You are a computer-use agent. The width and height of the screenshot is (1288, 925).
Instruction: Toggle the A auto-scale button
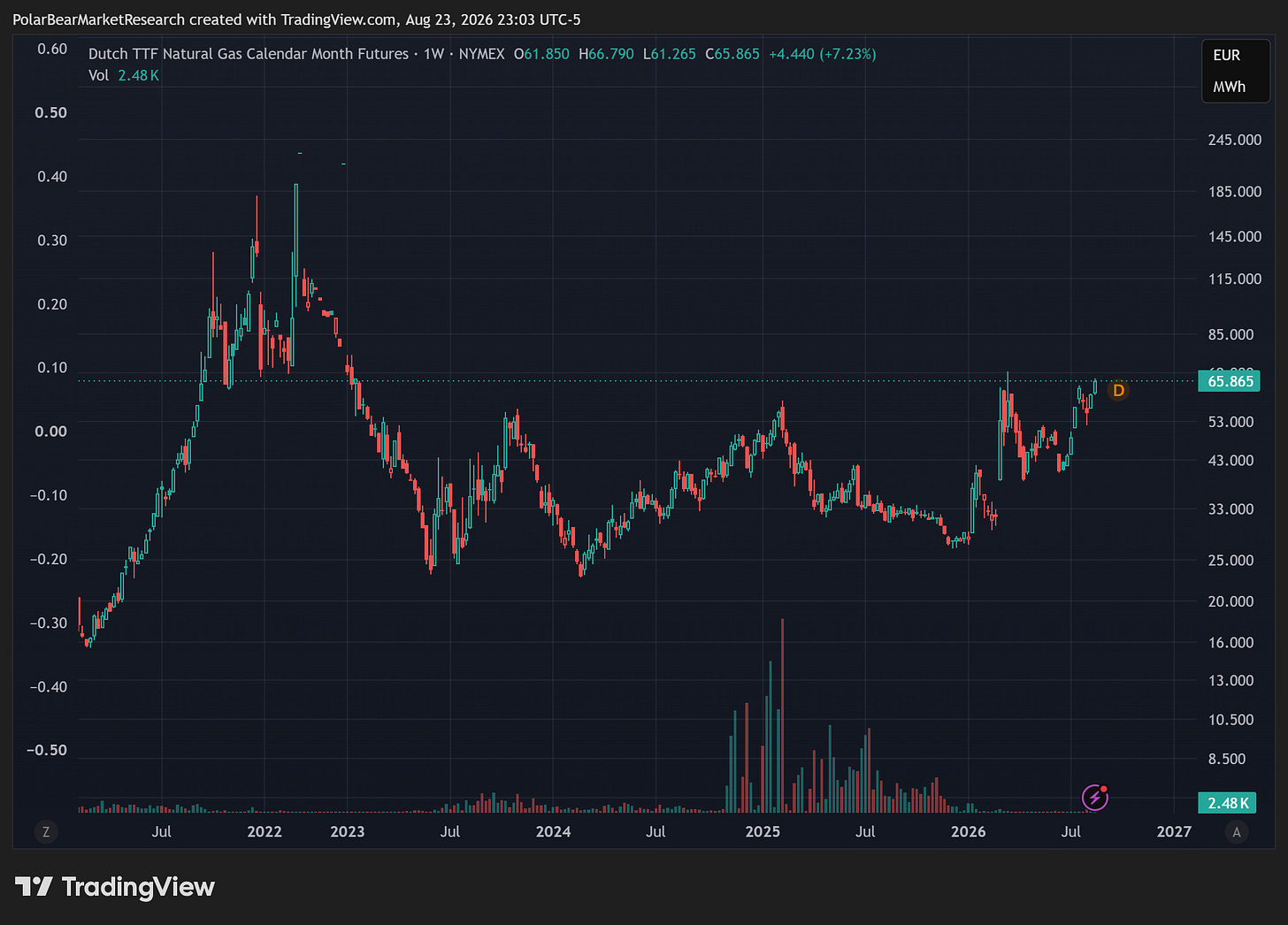tap(1237, 831)
